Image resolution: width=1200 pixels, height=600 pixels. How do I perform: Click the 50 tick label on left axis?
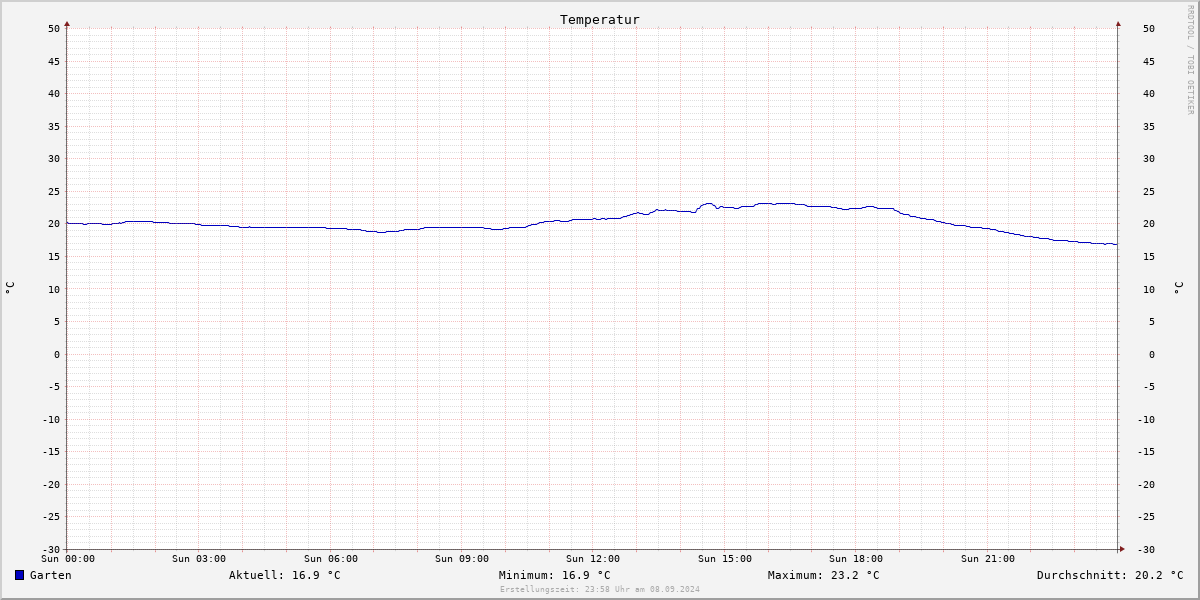tap(54, 28)
